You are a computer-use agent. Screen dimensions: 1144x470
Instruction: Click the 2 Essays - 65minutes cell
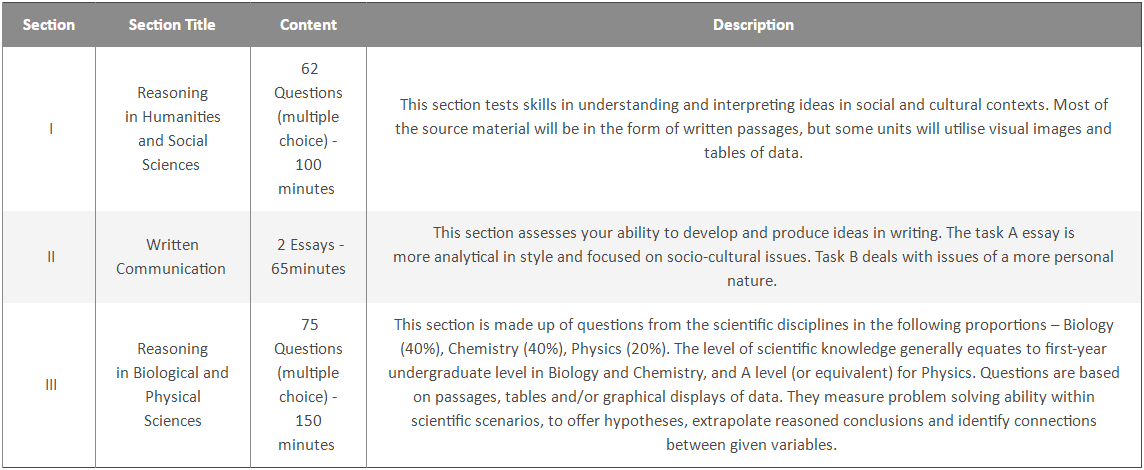pyautogui.click(x=308, y=257)
